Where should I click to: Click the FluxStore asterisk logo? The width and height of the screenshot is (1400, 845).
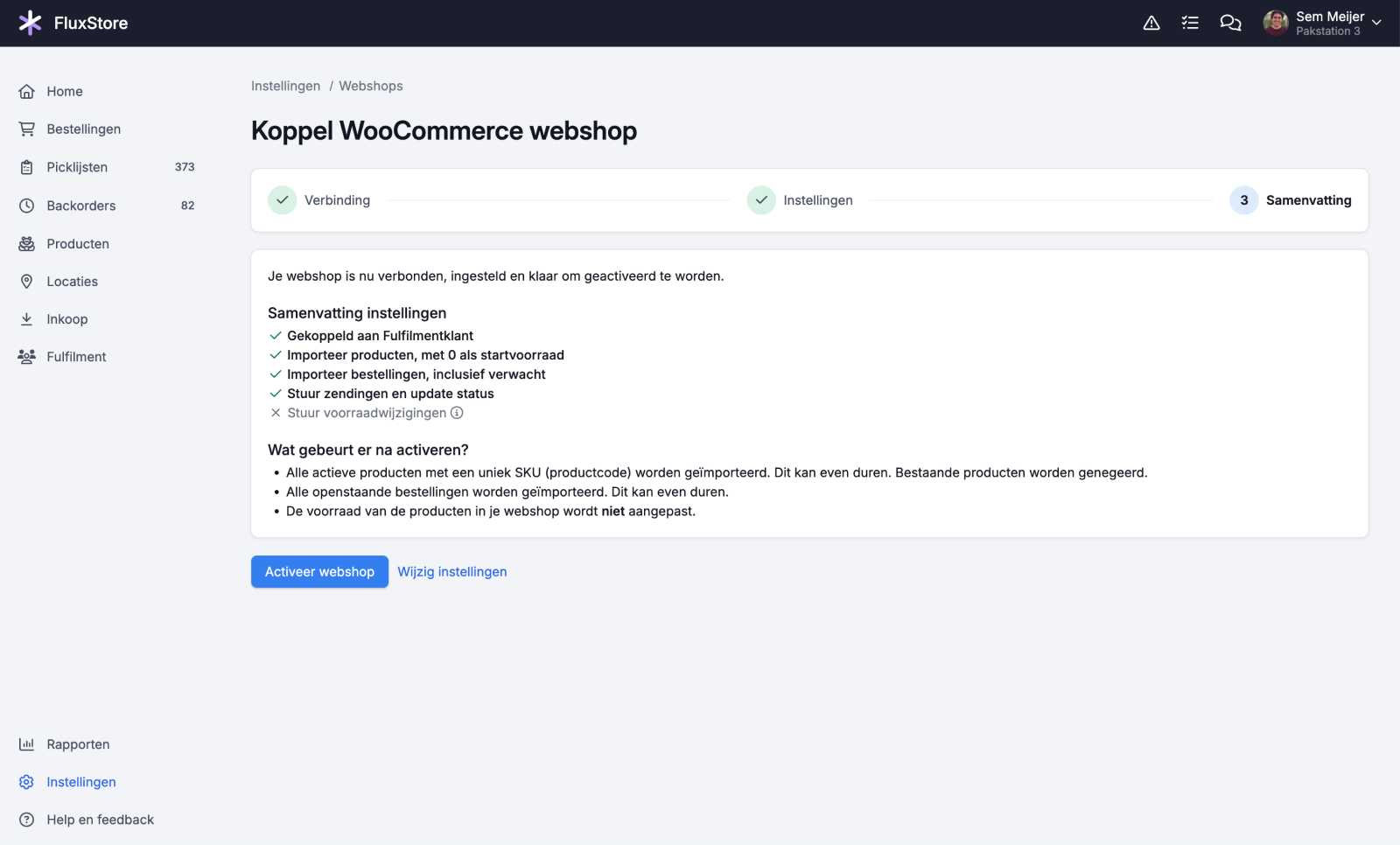tap(30, 23)
